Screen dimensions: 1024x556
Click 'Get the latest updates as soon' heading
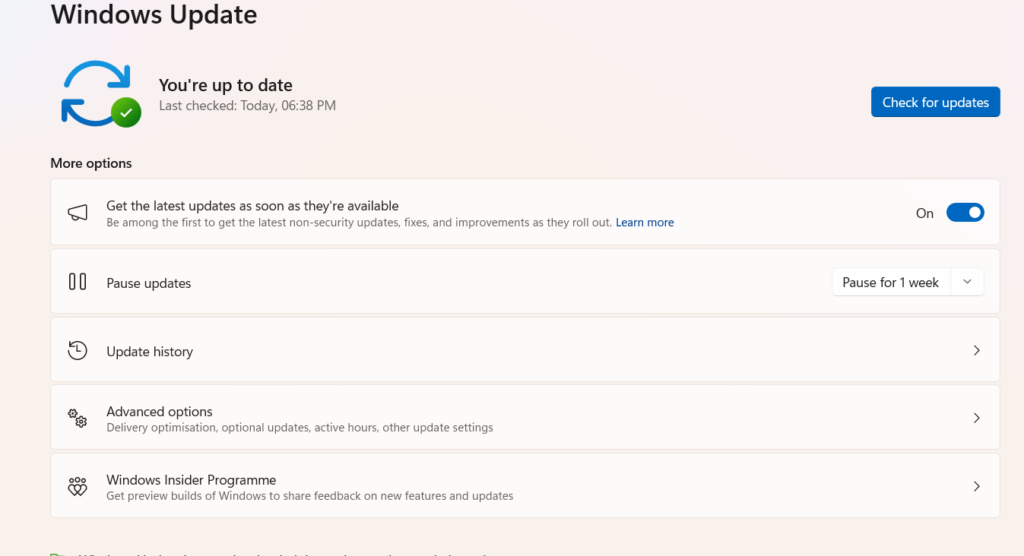[x=252, y=206]
